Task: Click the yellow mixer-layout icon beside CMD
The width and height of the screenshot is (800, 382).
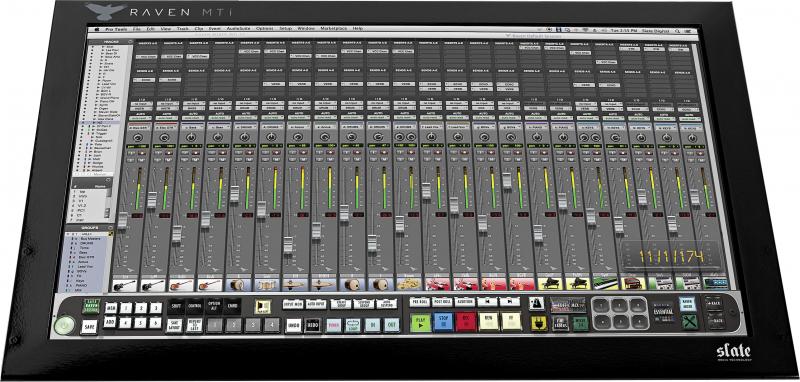Action: [x=263, y=306]
